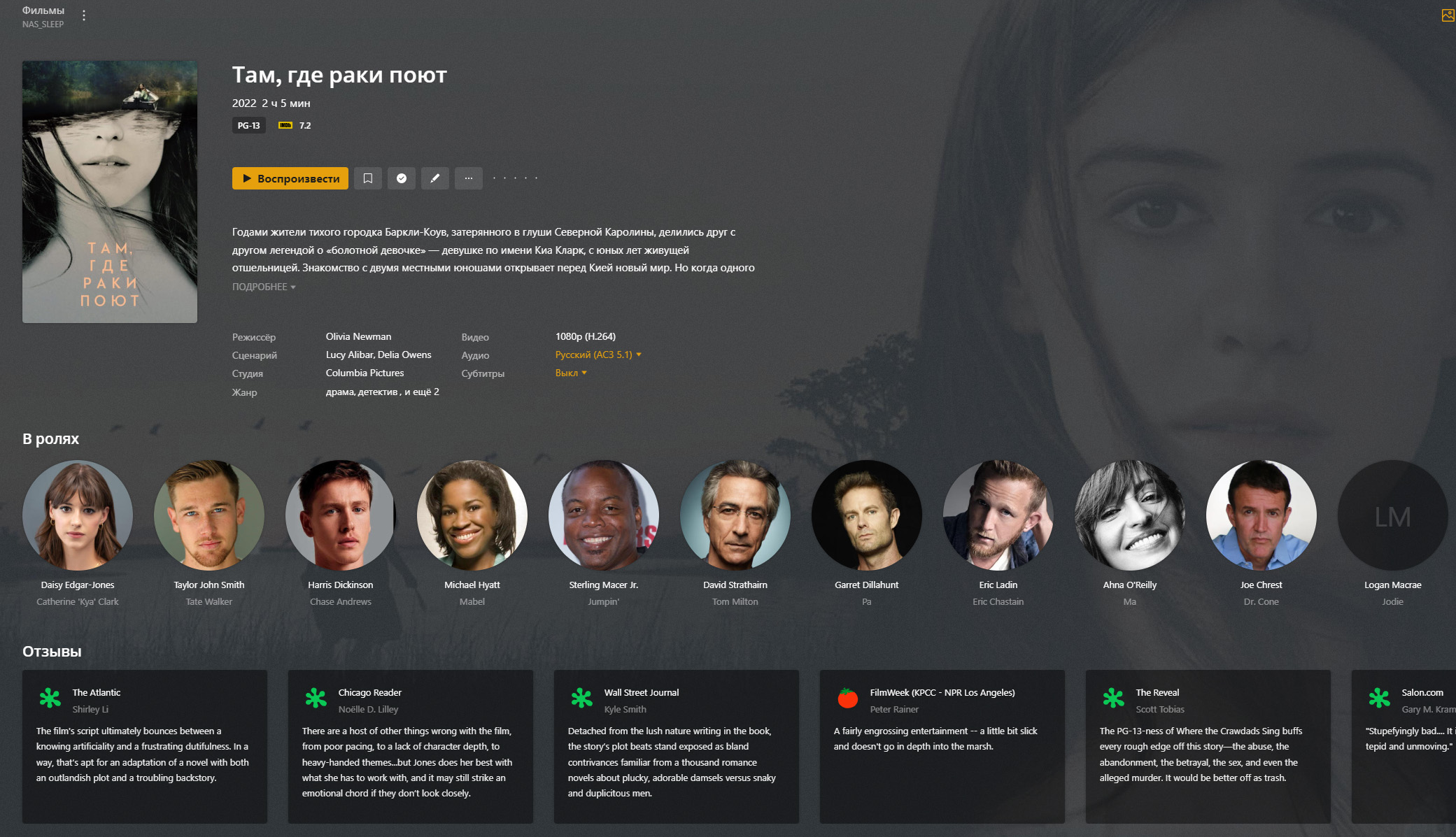Add movie to watchlist with bookmark icon
This screenshot has width=1456, height=837.
coord(368,178)
